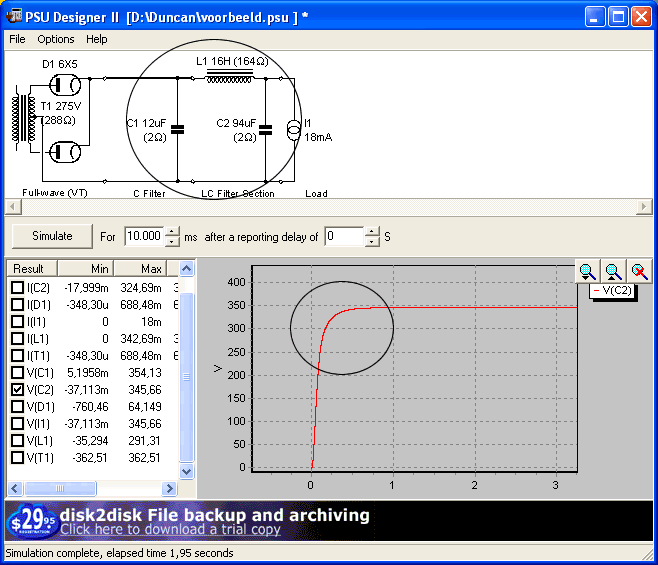658x565 pixels.
Task: Click the reporting delay input field
Action: point(343,237)
